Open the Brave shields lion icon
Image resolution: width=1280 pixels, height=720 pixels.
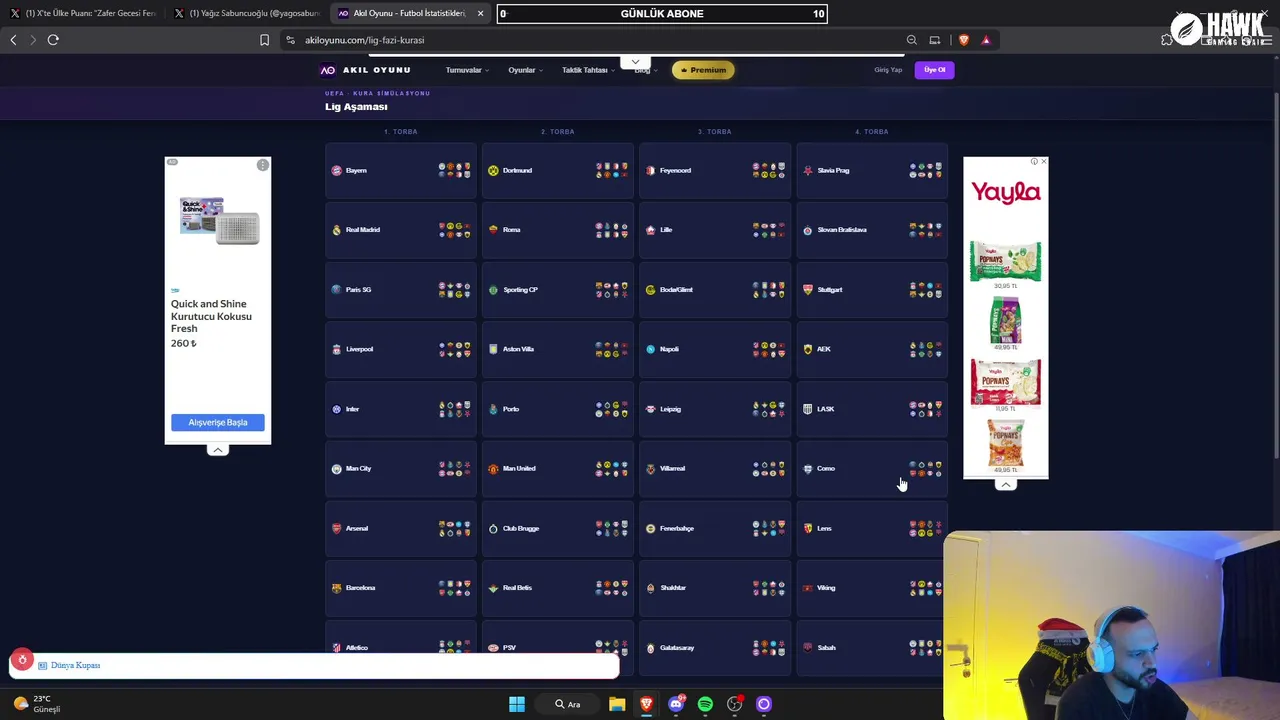[x=963, y=40]
